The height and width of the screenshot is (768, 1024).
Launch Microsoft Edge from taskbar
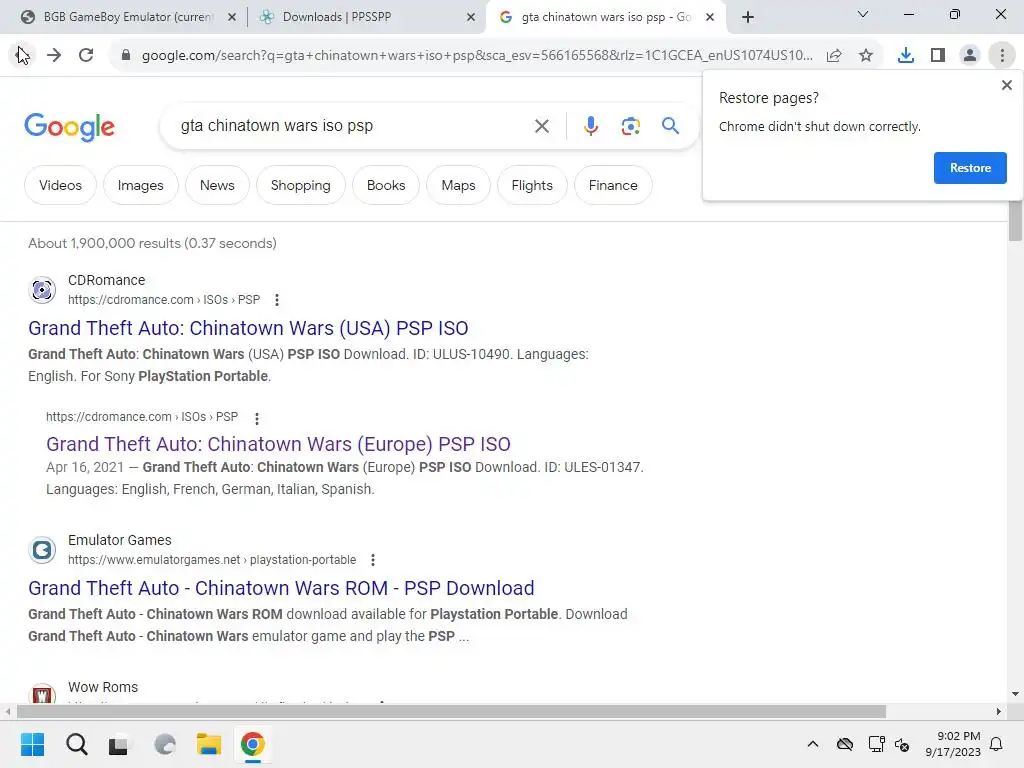coord(165,744)
